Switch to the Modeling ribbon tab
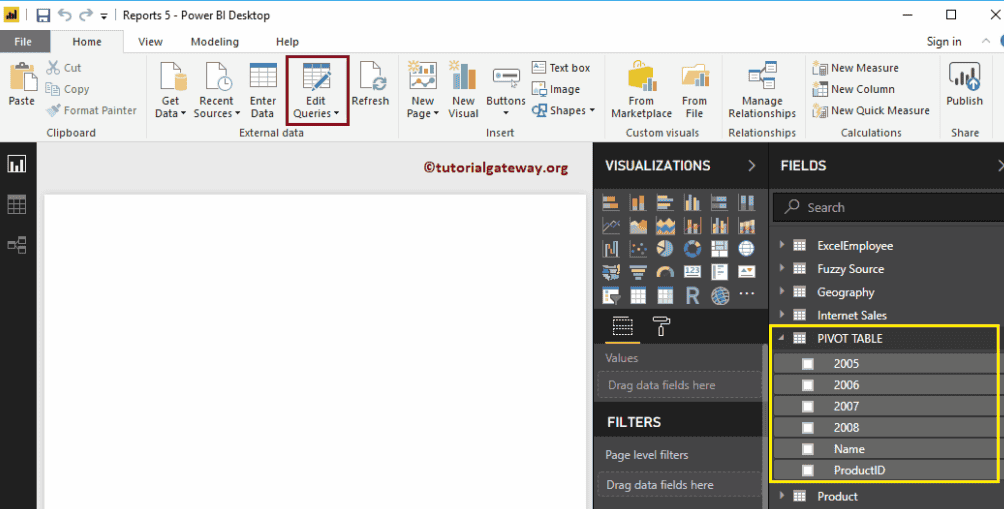Screen dimensions: 1004x509 215,42
